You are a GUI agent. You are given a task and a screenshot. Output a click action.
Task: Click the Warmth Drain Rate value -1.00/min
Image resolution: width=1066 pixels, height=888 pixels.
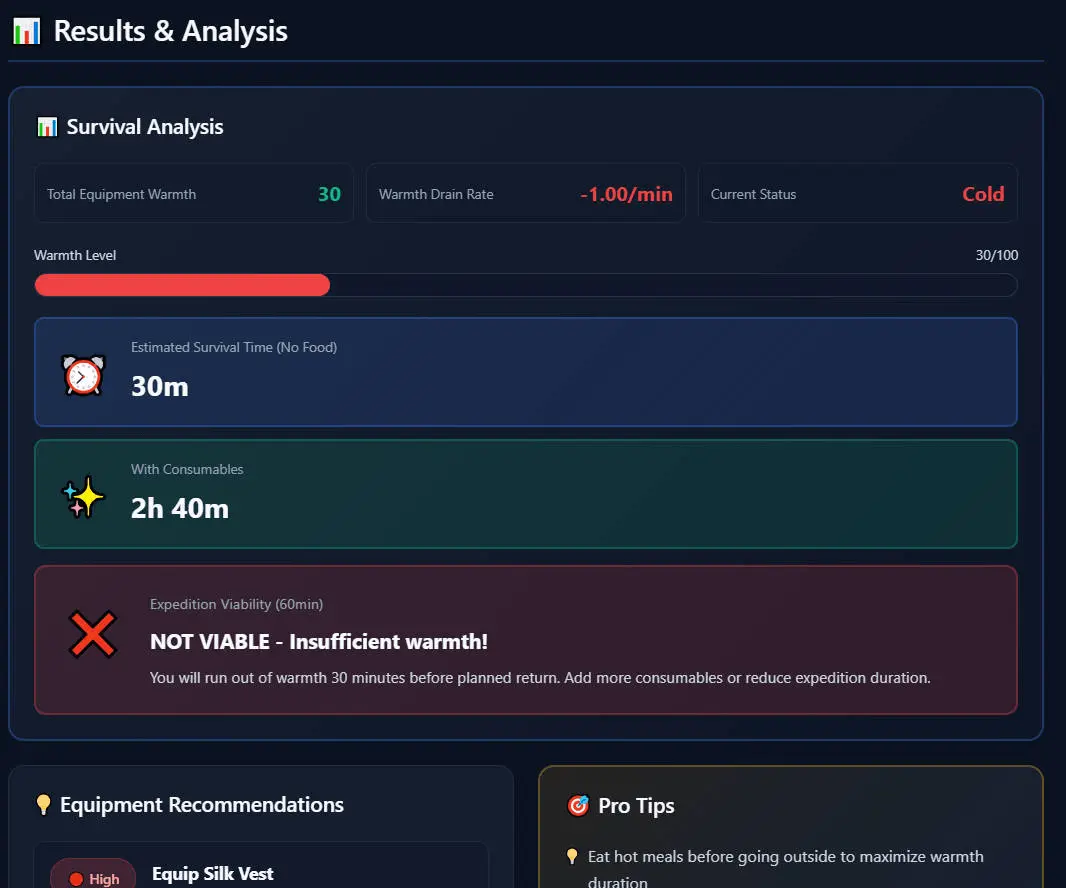point(626,194)
